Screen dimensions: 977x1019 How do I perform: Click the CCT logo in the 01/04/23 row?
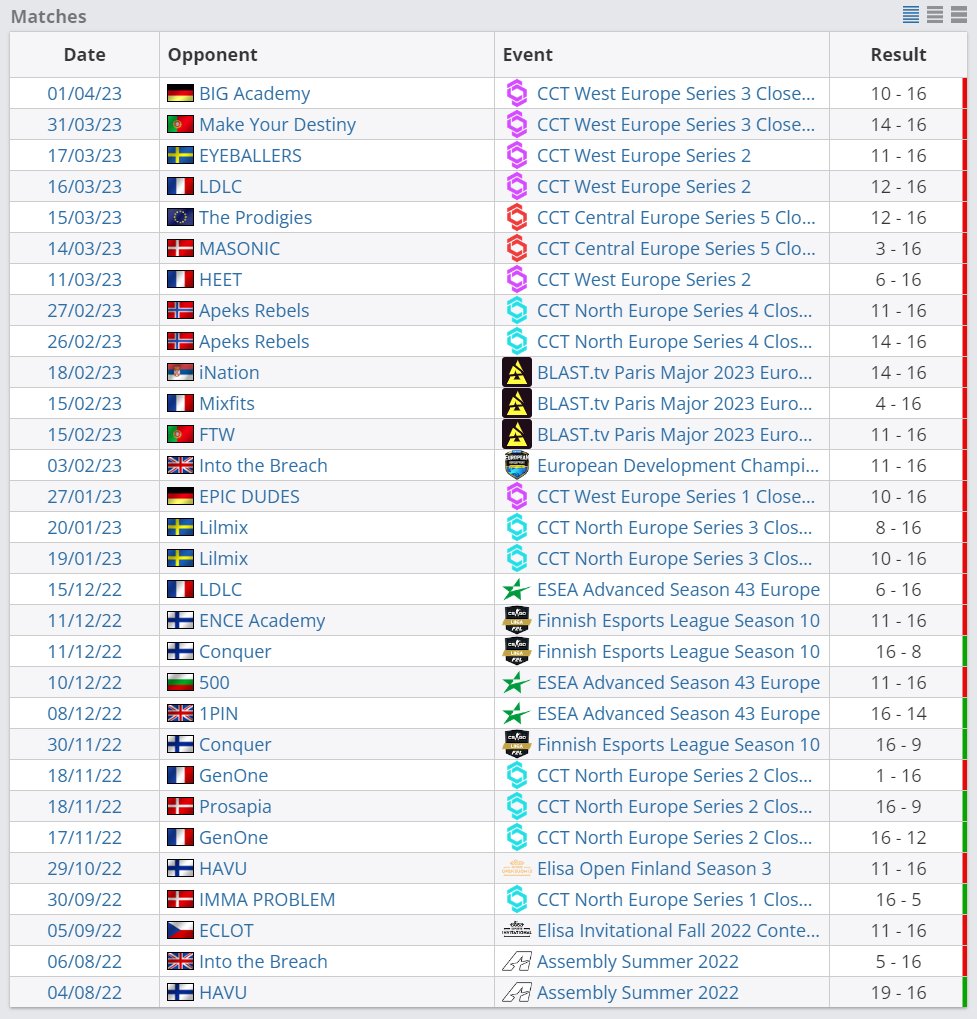click(x=517, y=93)
